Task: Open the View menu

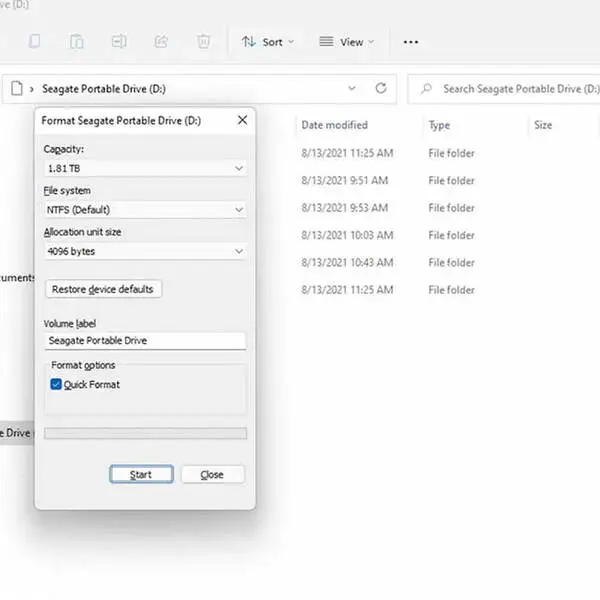Action: [x=346, y=42]
